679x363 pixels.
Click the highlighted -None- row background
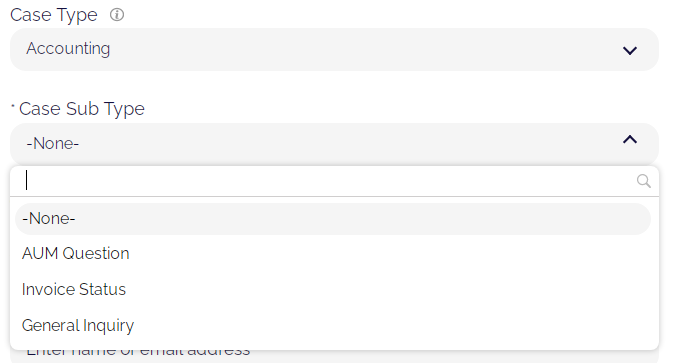pos(333,219)
